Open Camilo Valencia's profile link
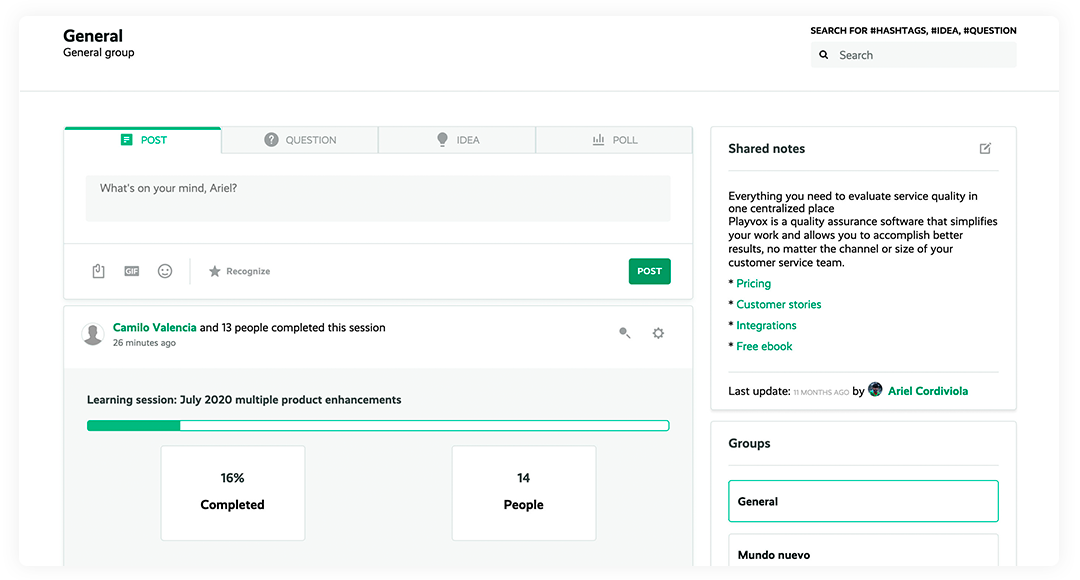 coord(154,328)
